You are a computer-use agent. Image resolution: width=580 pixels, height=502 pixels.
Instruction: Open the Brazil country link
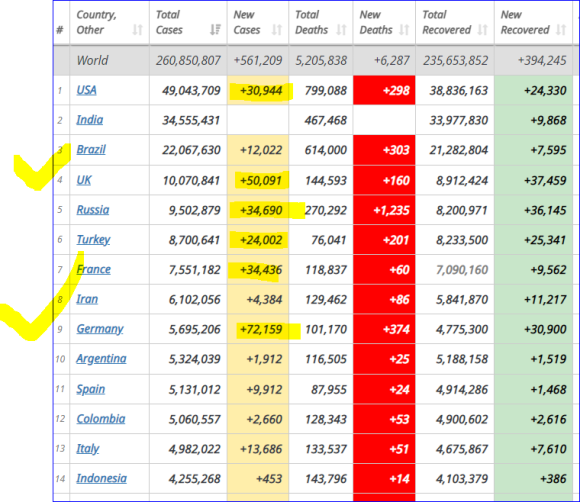coord(91,149)
